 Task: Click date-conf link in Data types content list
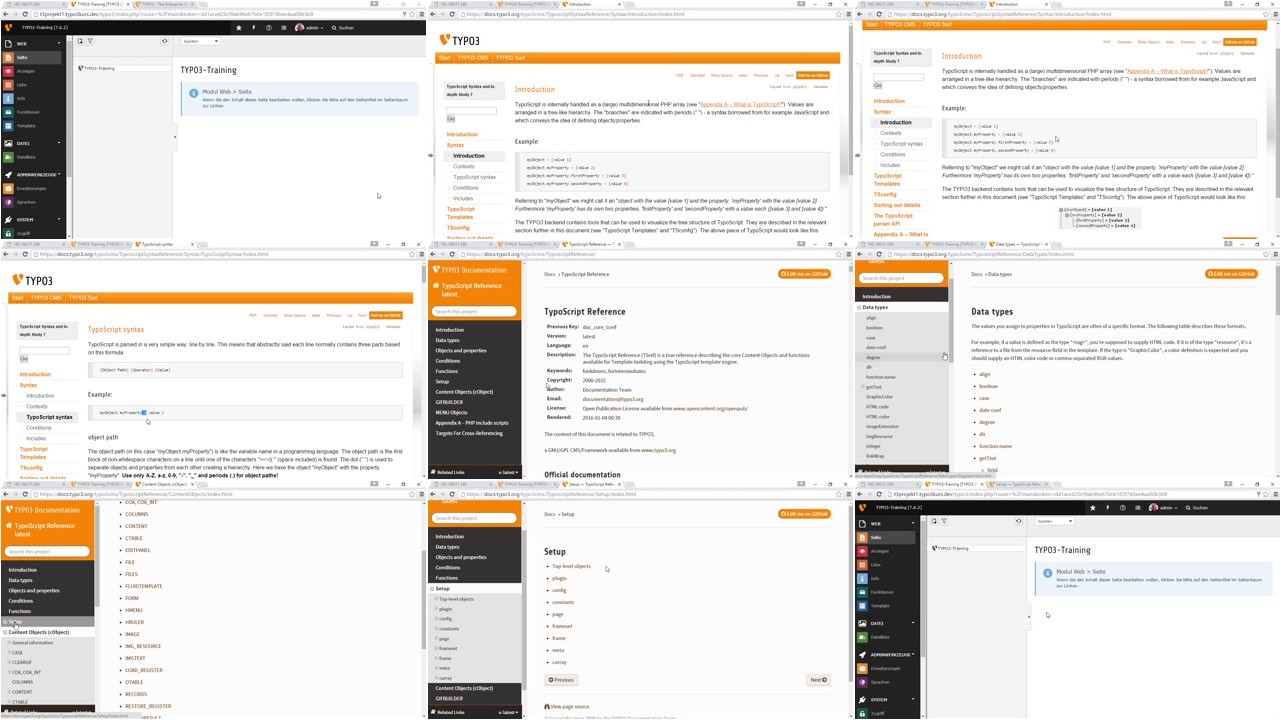click(x=990, y=410)
